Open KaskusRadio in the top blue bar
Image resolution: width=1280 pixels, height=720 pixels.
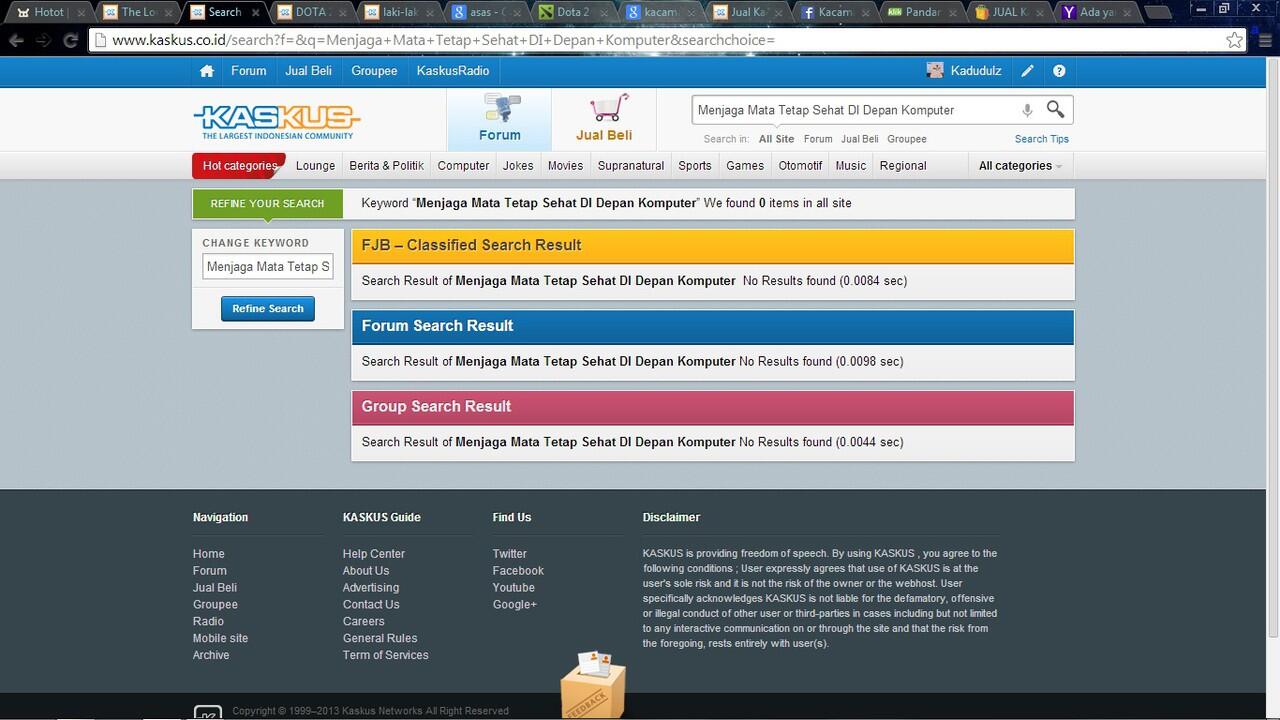click(x=453, y=71)
